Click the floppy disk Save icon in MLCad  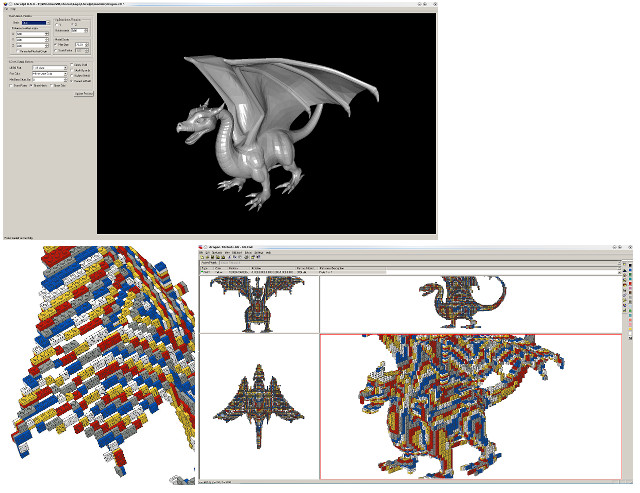212,257
